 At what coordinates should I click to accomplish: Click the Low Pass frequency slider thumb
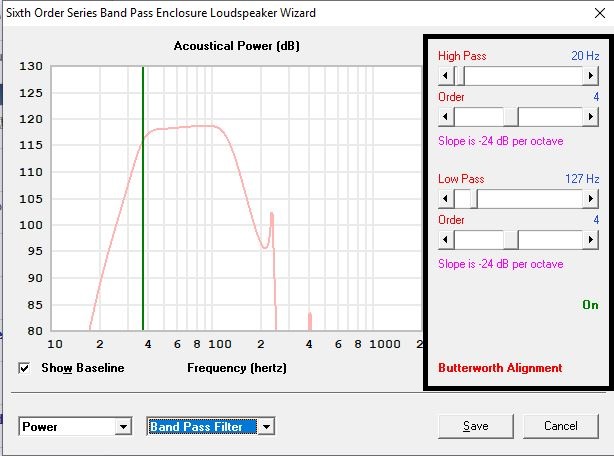474,199
